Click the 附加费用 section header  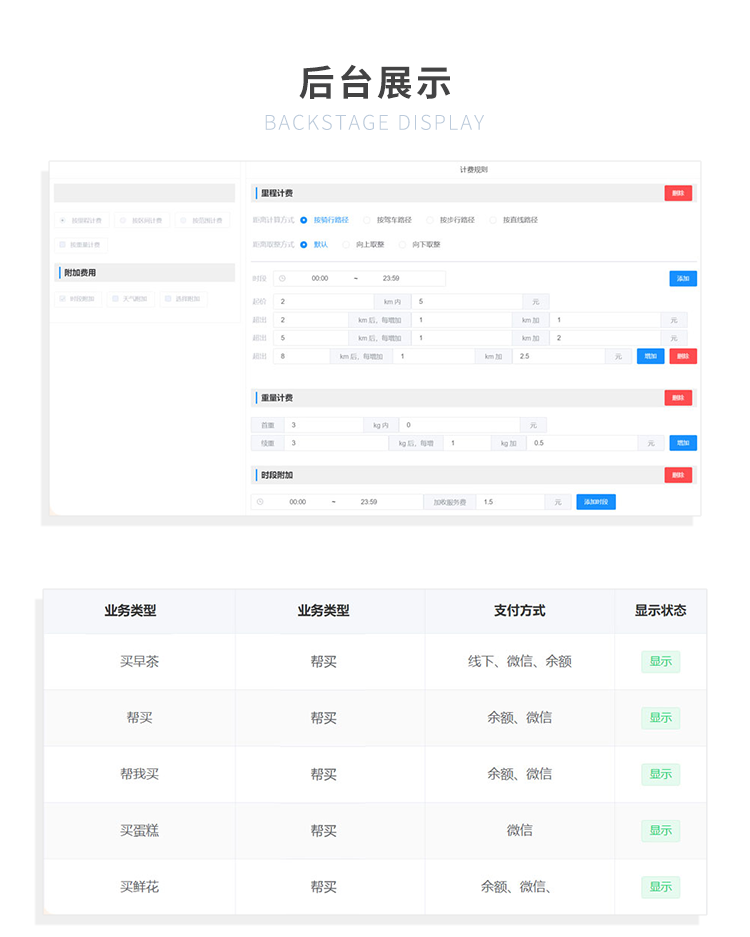[x=145, y=272]
